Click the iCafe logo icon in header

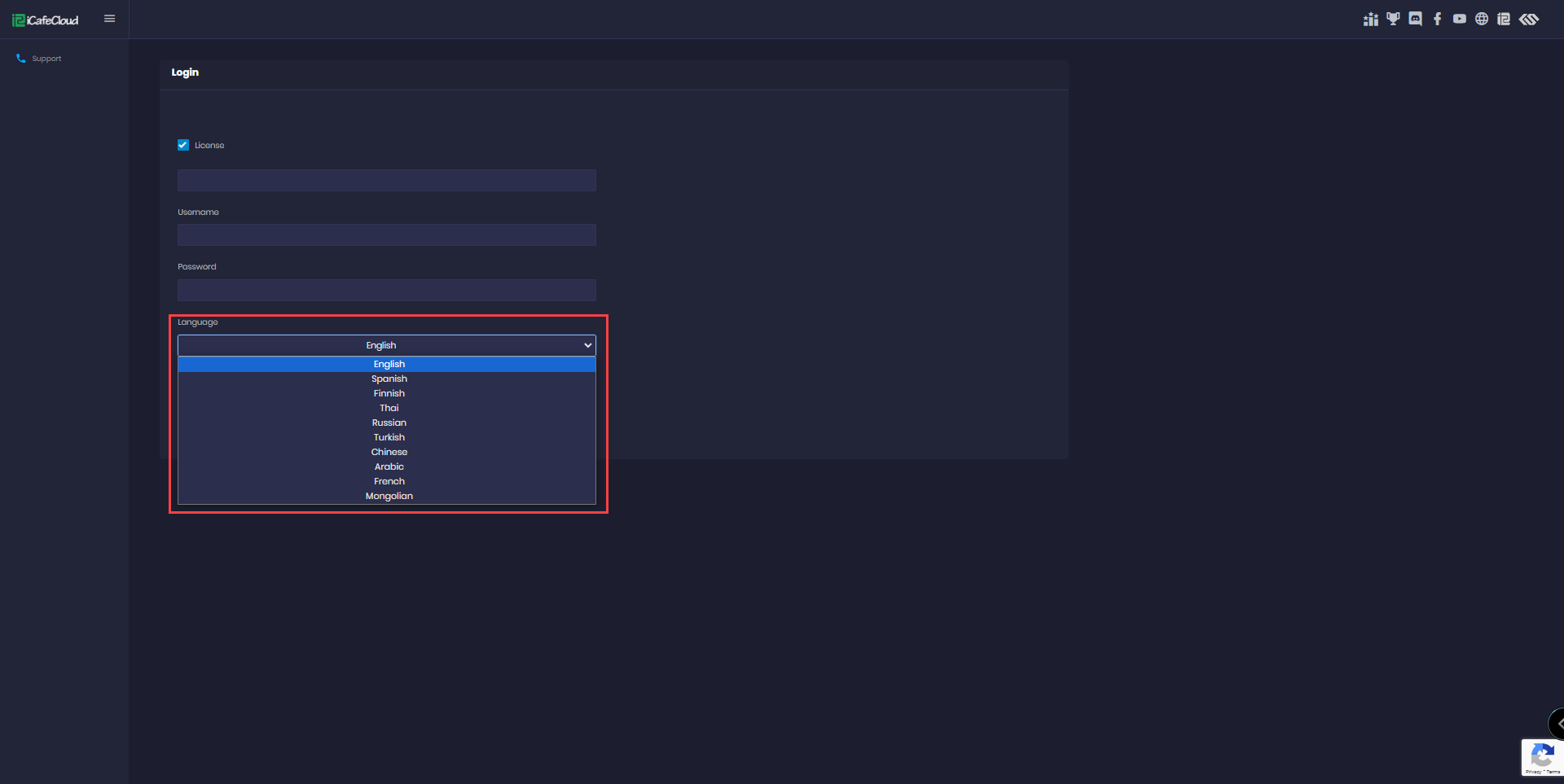pyautogui.click(x=1504, y=19)
